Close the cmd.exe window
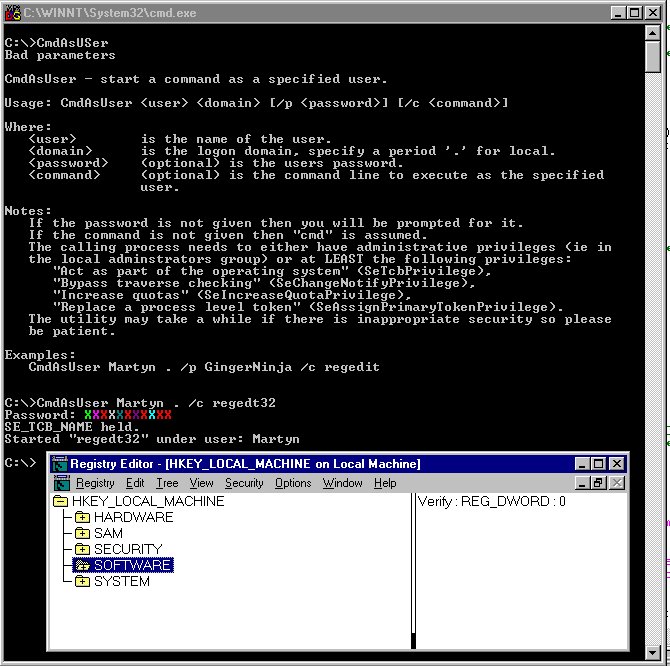Viewport: 670px width, 666px height. coord(653,13)
